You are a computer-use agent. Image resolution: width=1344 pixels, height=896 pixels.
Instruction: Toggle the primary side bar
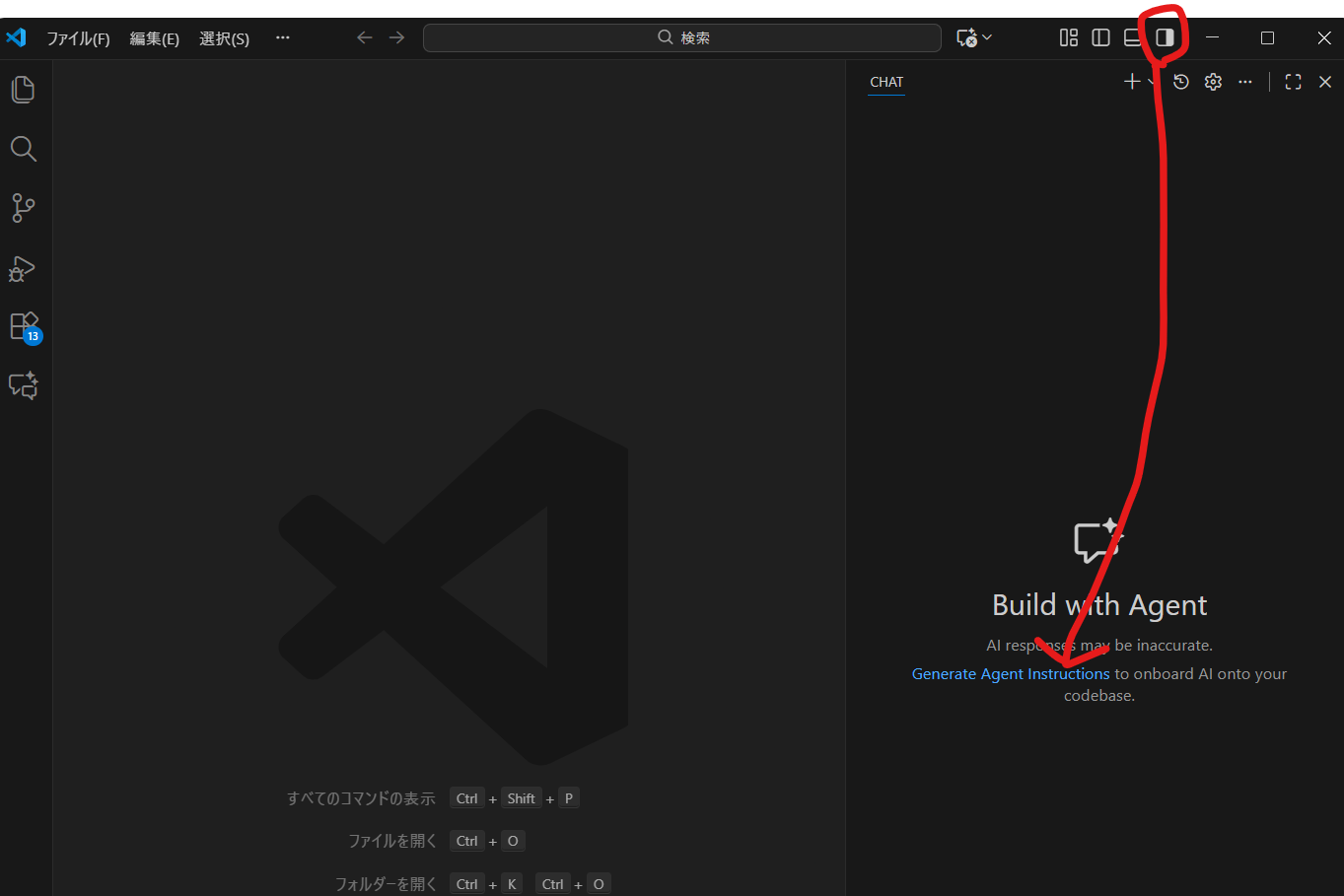coord(1101,37)
